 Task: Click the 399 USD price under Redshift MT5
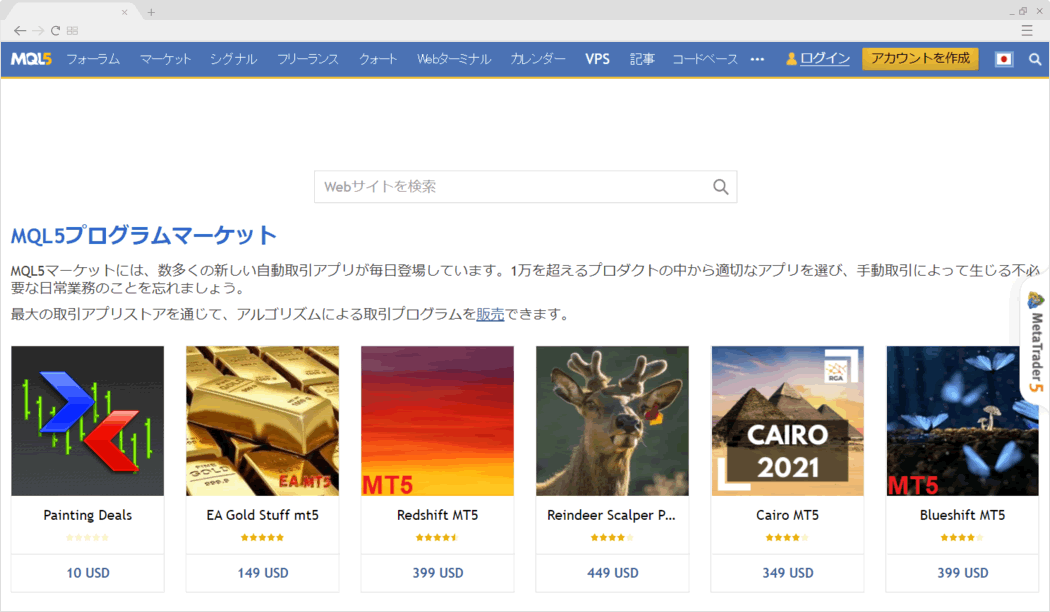click(x=437, y=573)
